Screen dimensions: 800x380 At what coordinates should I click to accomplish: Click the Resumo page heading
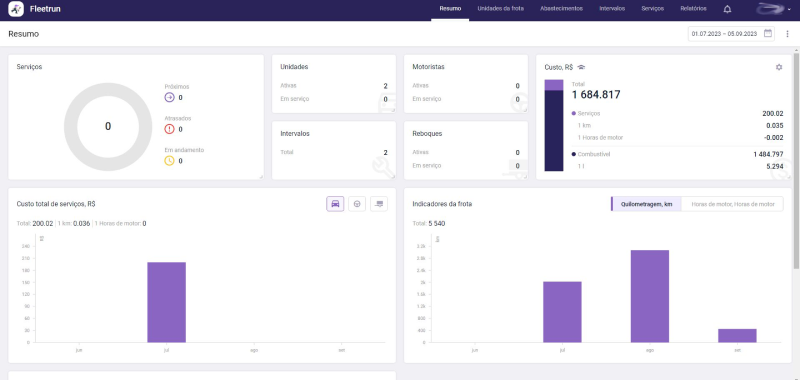(23, 34)
